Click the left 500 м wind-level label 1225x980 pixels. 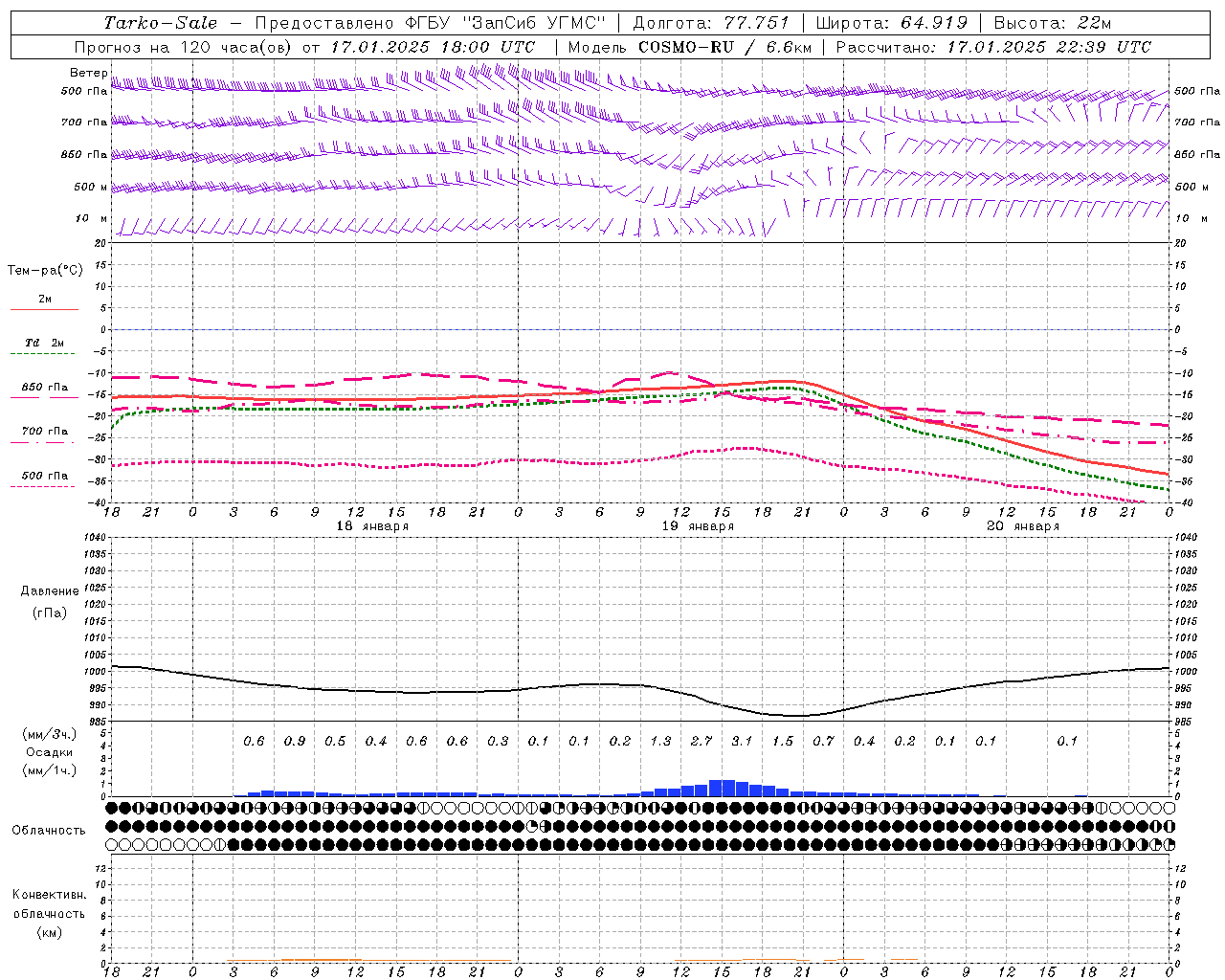pos(91,188)
